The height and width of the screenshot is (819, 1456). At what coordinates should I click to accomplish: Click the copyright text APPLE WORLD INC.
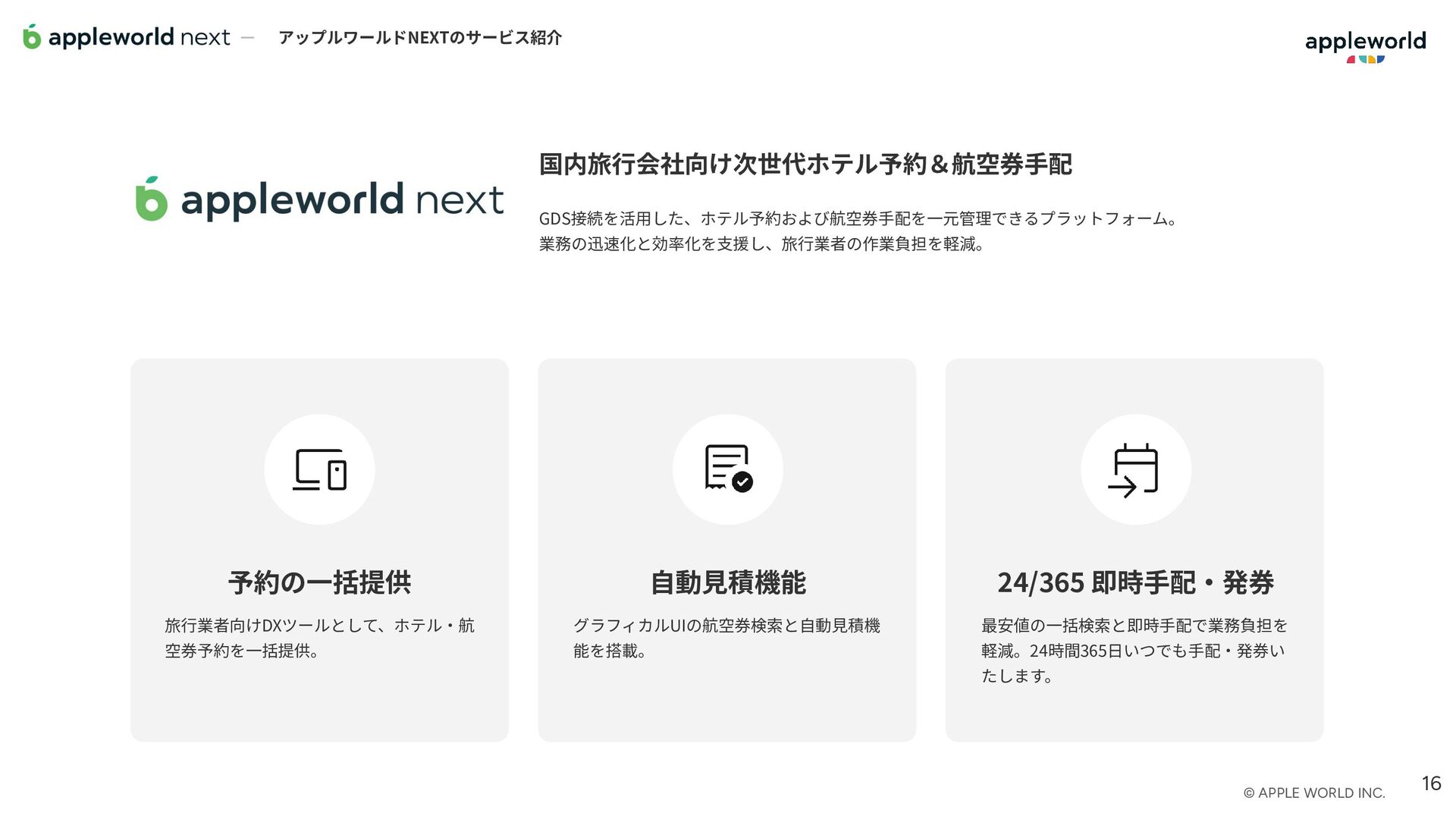(x=1314, y=793)
